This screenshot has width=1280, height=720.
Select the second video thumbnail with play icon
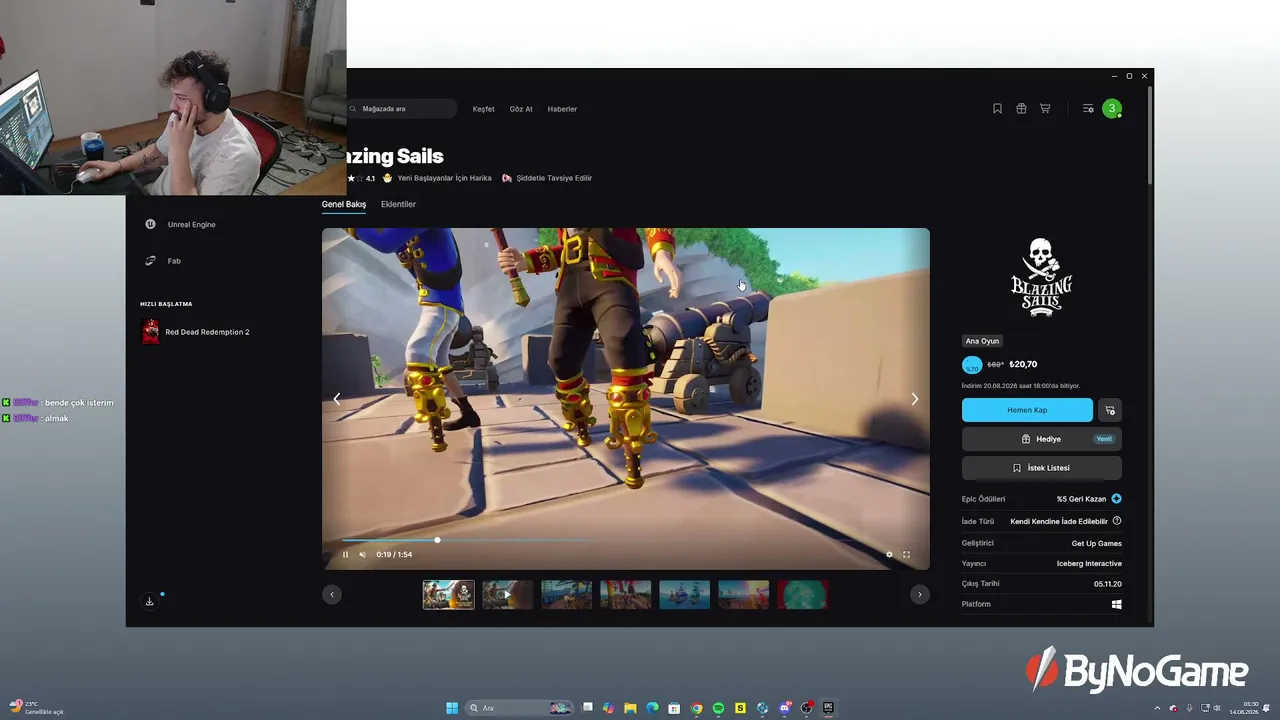[x=507, y=595]
